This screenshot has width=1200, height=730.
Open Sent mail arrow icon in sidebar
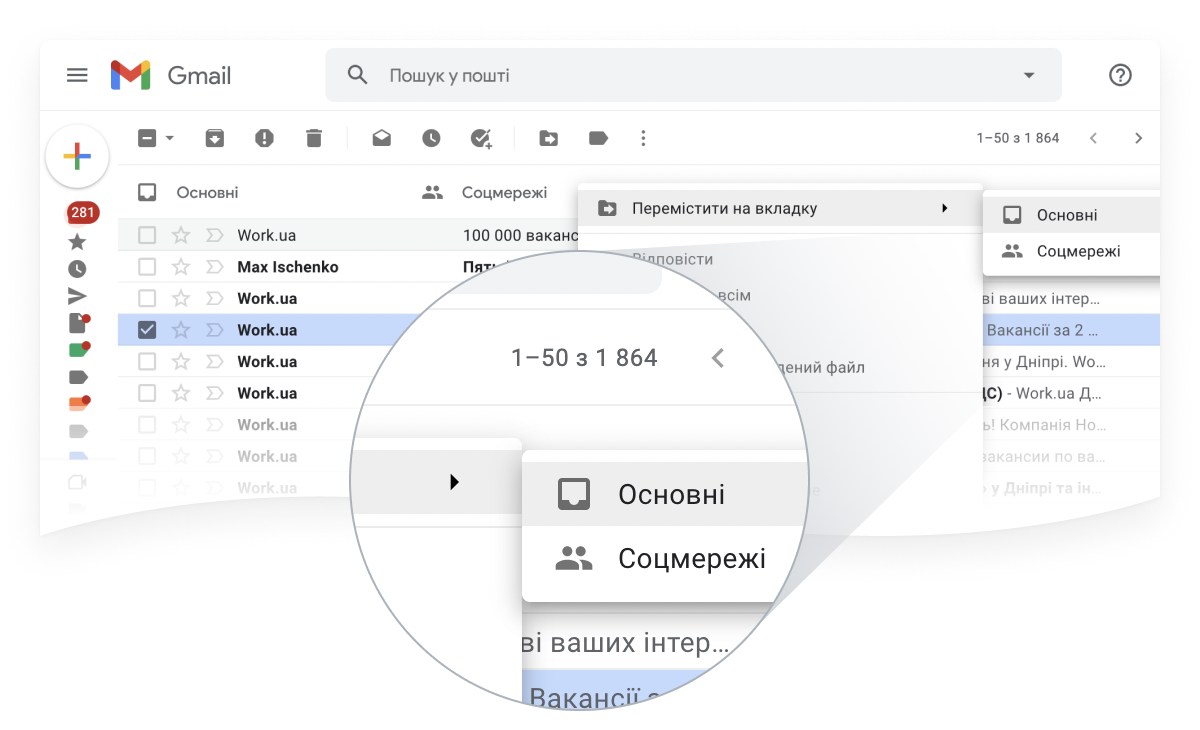tap(77, 296)
